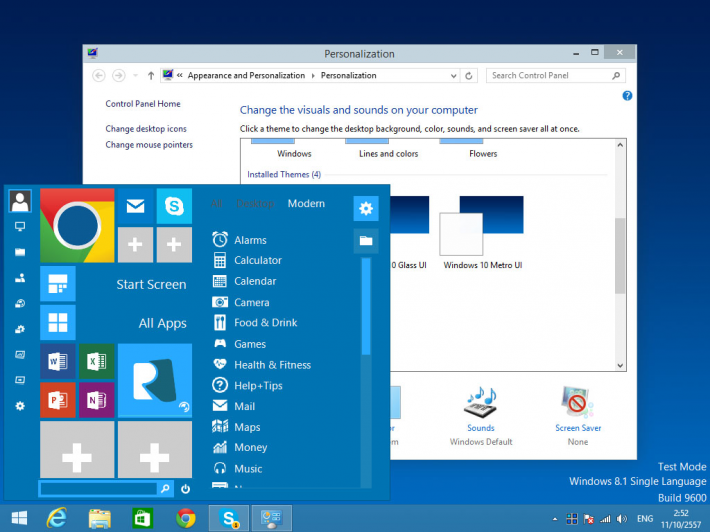Click Appearance and Personalization breadcrumb
Image resolution: width=710 pixels, height=532 pixels.
pos(246,76)
